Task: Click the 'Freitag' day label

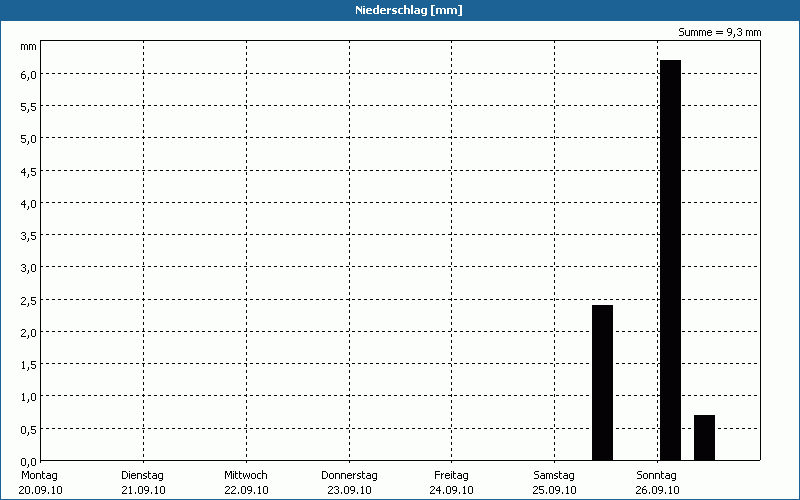Action: [x=451, y=476]
